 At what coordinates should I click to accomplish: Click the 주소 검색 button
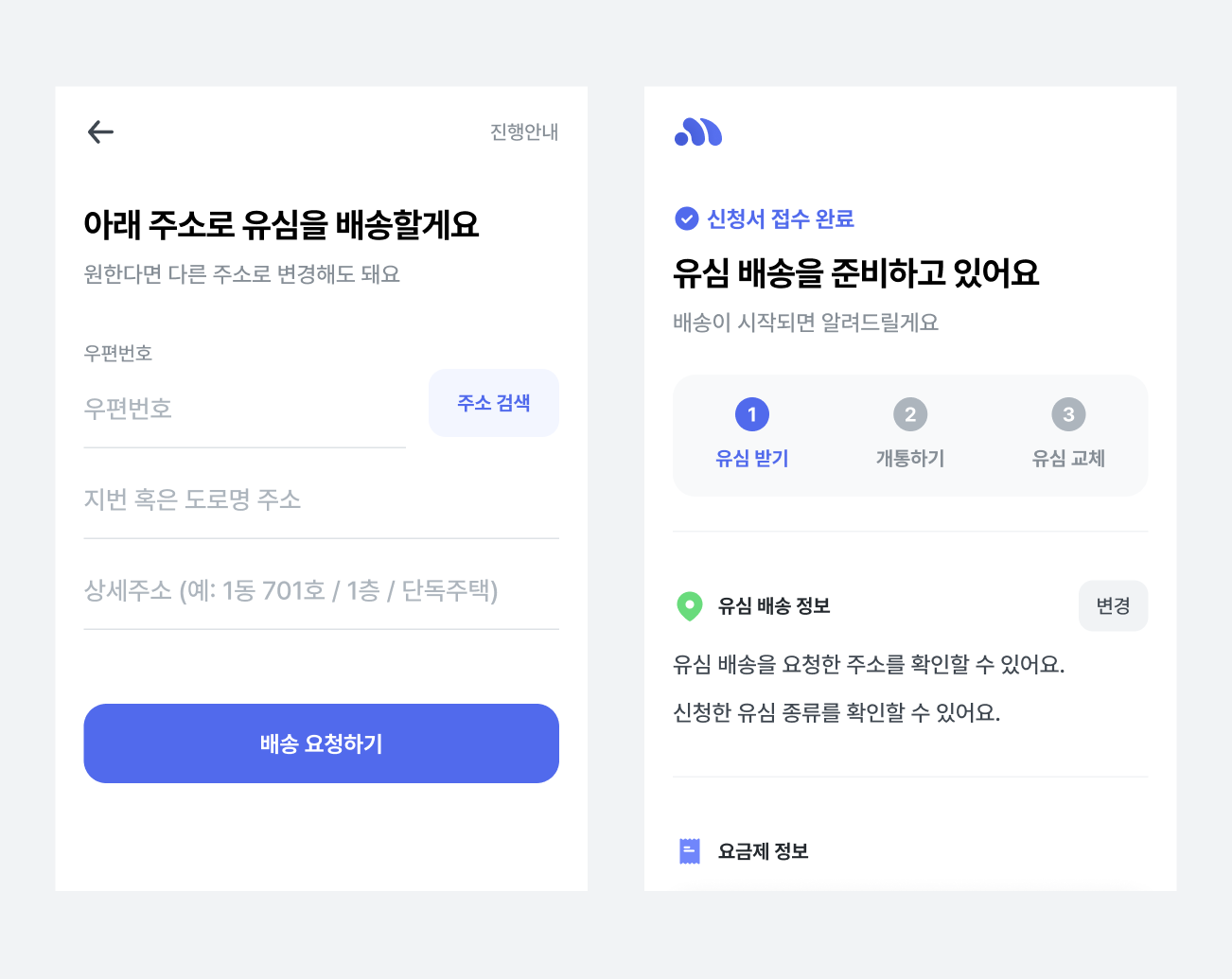point(494,403)
